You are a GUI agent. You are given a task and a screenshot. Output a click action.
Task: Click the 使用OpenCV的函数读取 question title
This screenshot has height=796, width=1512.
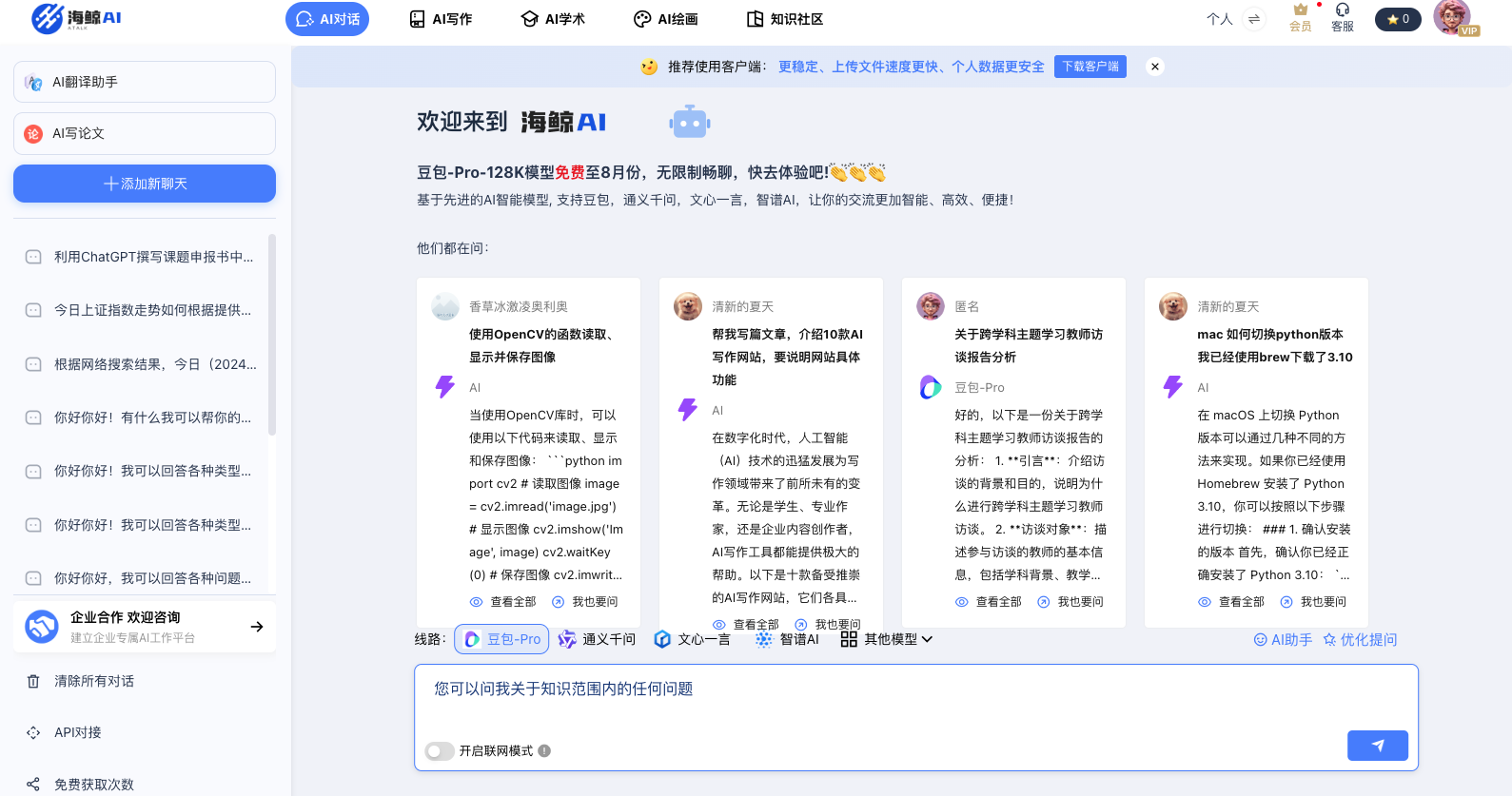point(543,345)
